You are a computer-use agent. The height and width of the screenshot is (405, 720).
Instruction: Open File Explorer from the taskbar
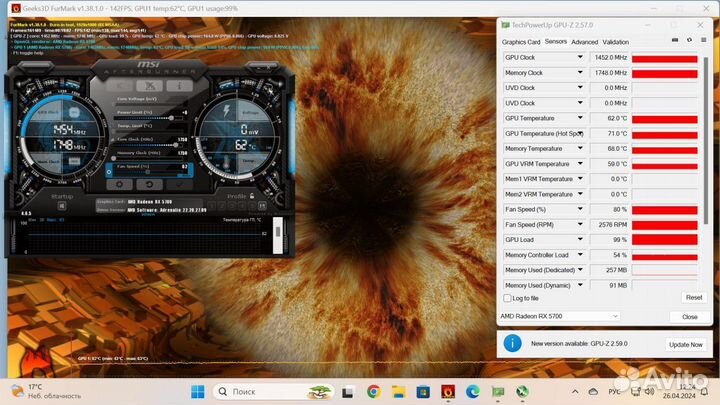pyautogui.click(x=398, y=392)
